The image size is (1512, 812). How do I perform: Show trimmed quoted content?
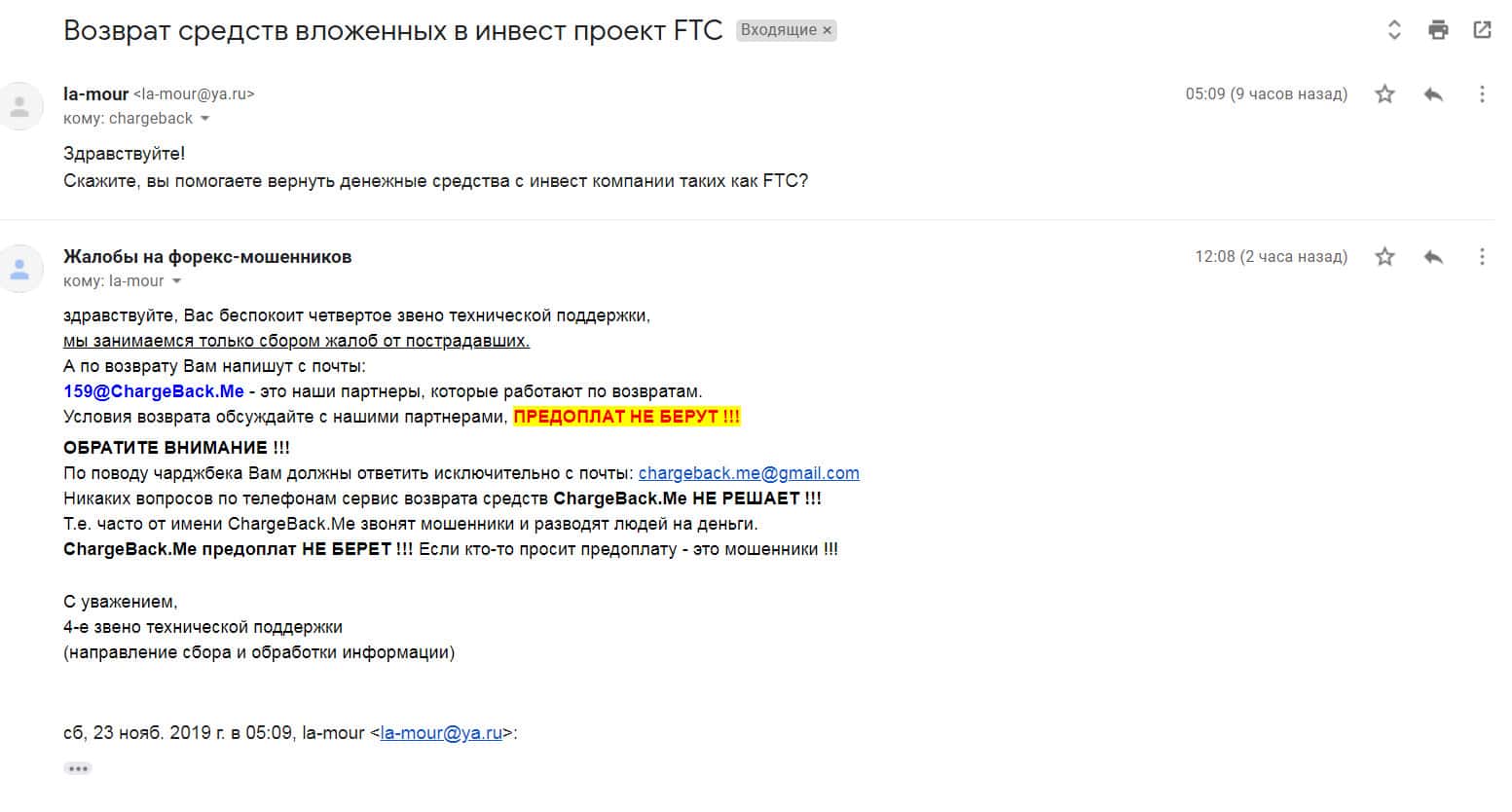pyautogui.click(x=78, y=768)
